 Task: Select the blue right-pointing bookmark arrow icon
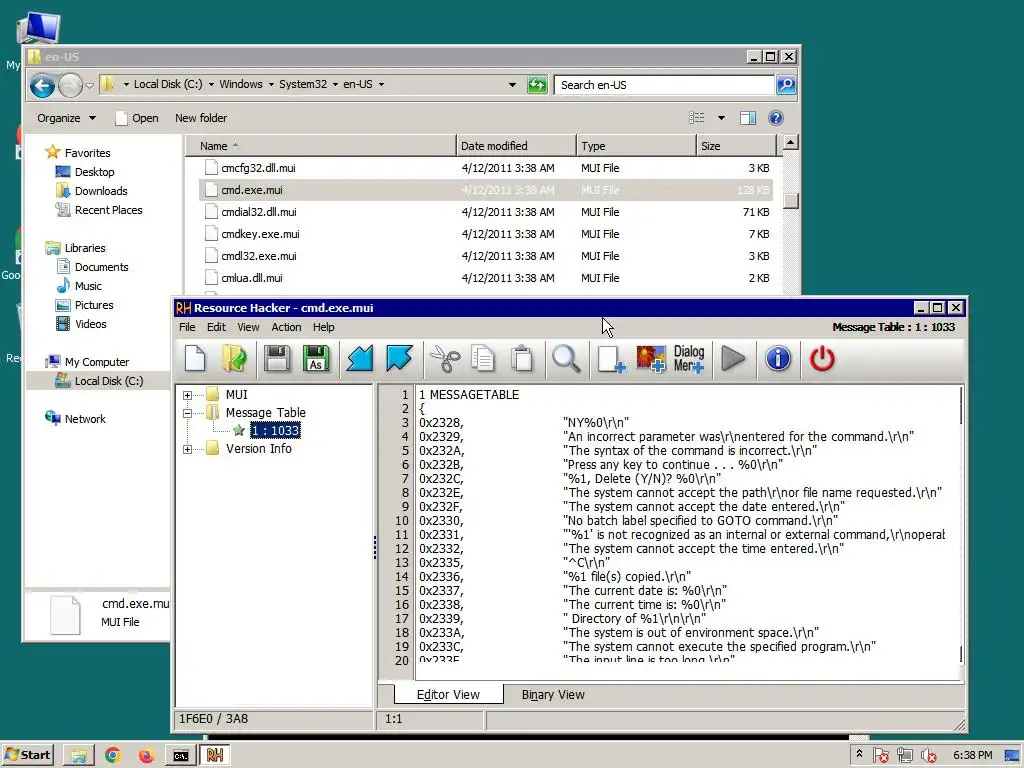[x=399, y=359]
